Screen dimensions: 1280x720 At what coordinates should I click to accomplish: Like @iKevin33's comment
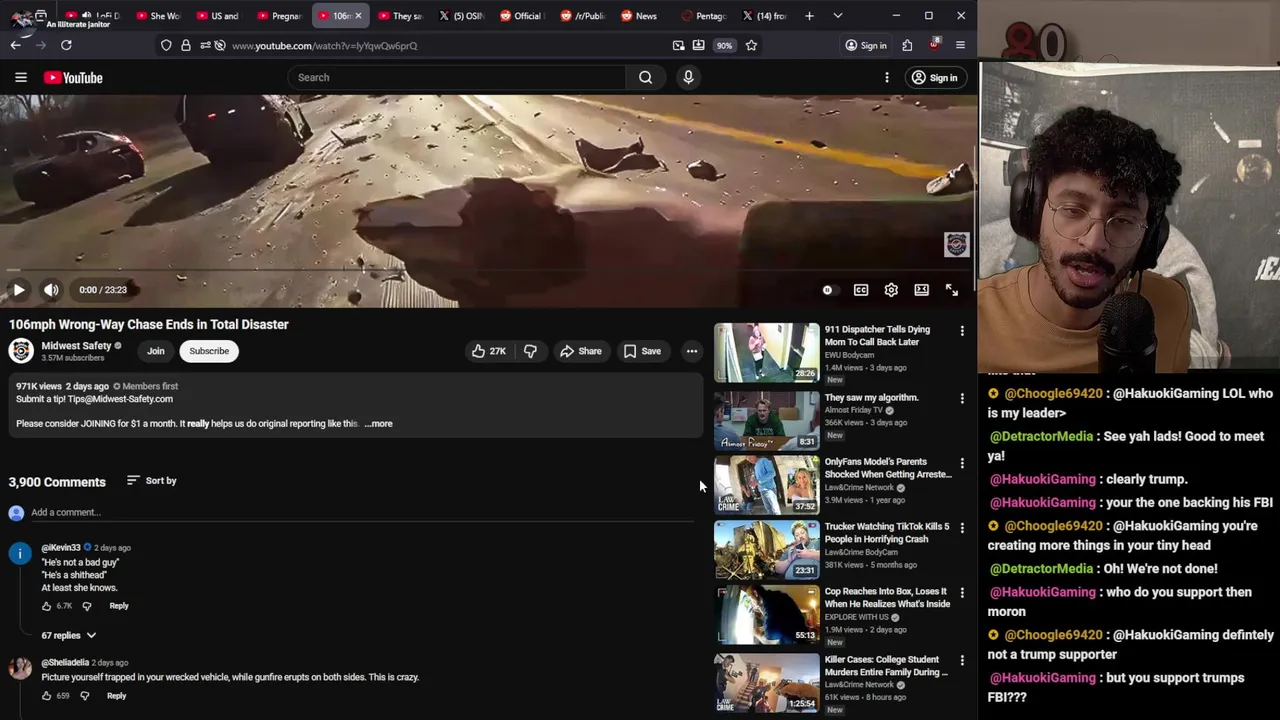pyautogui.click(x=46, y=606)
